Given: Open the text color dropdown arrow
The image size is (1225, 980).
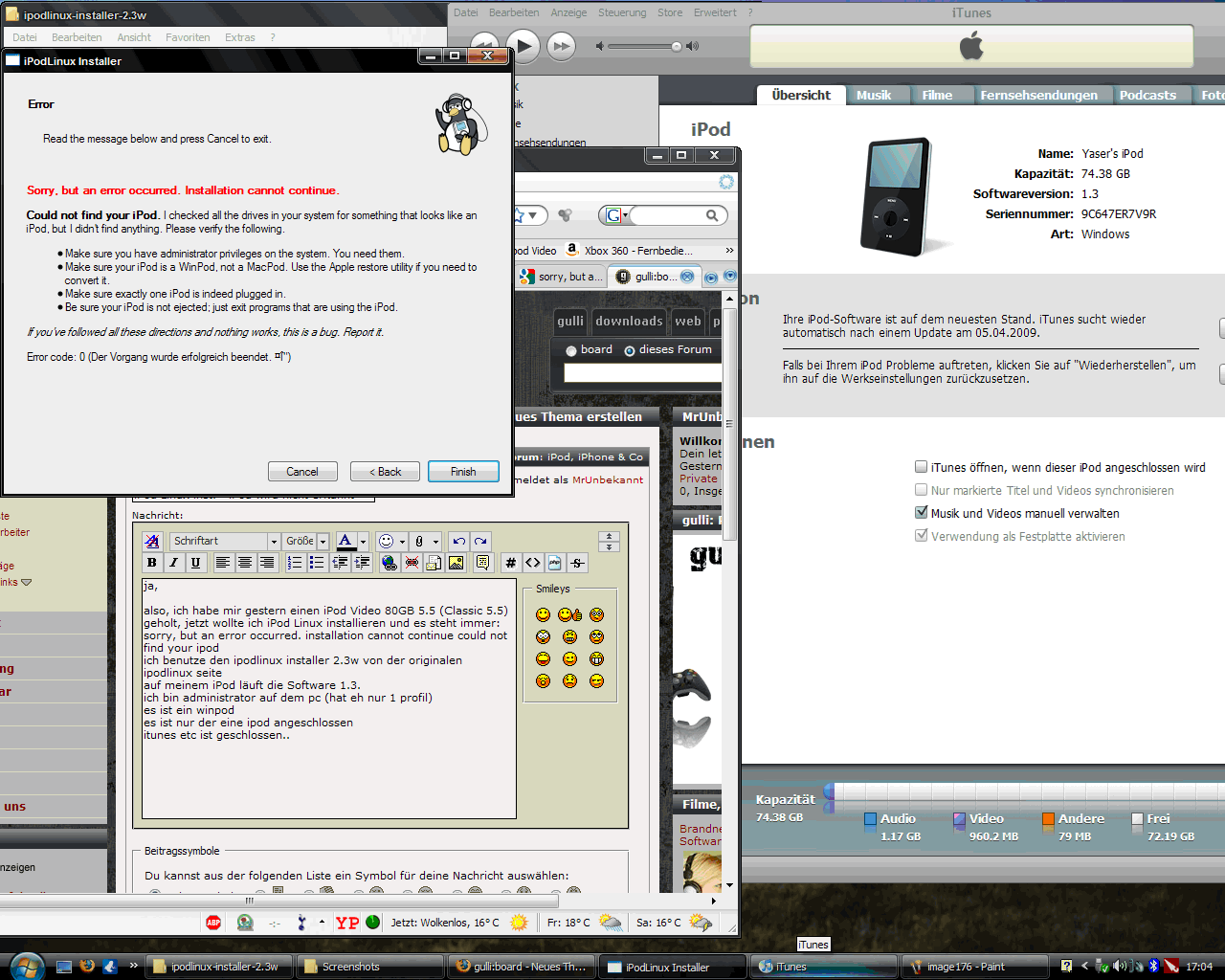Looking at the screenshot, I should pyautogui.click(x=363, y=542).
